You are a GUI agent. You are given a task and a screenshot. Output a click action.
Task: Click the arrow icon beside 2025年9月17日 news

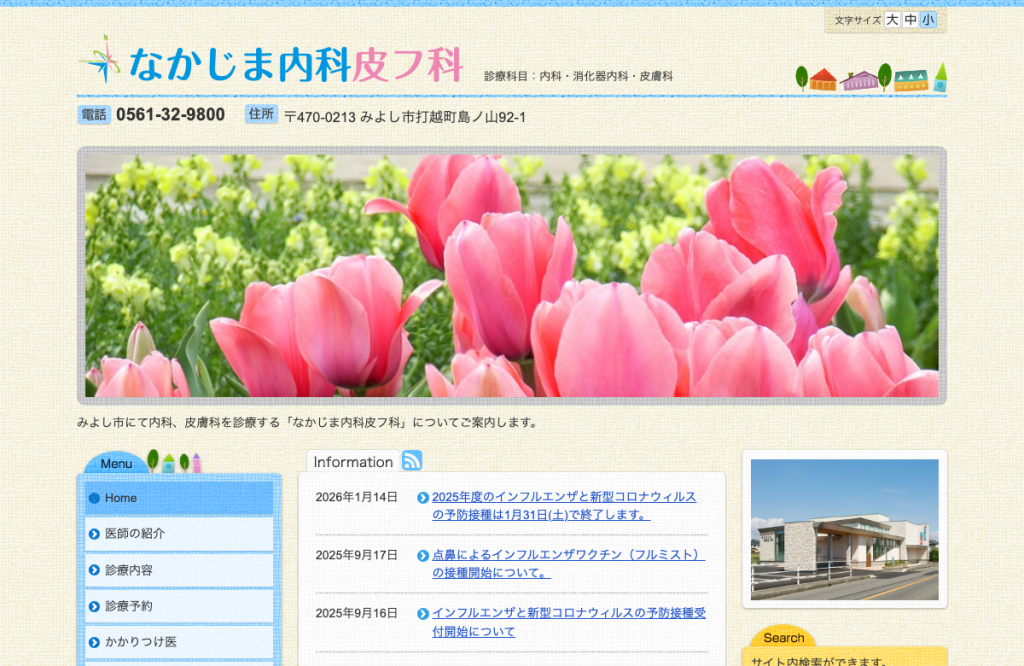[x=423, y=556]
